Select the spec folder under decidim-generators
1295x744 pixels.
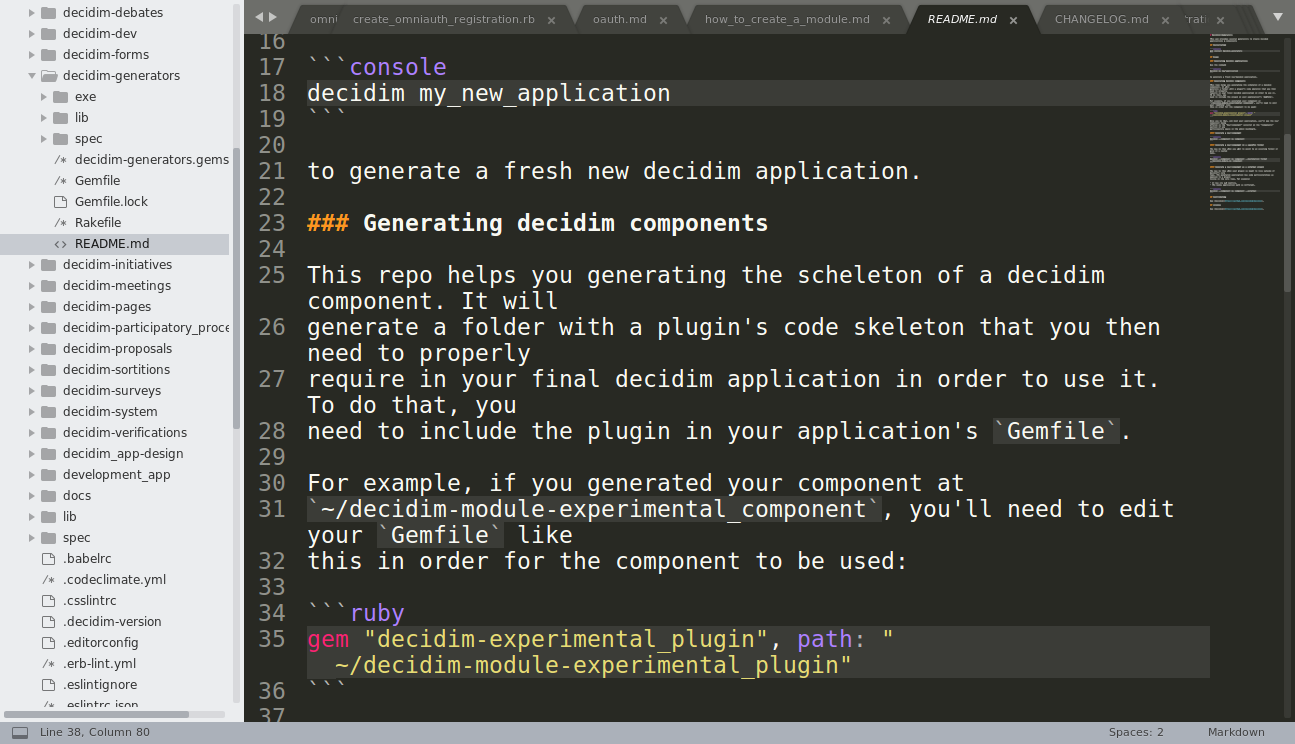89,139
